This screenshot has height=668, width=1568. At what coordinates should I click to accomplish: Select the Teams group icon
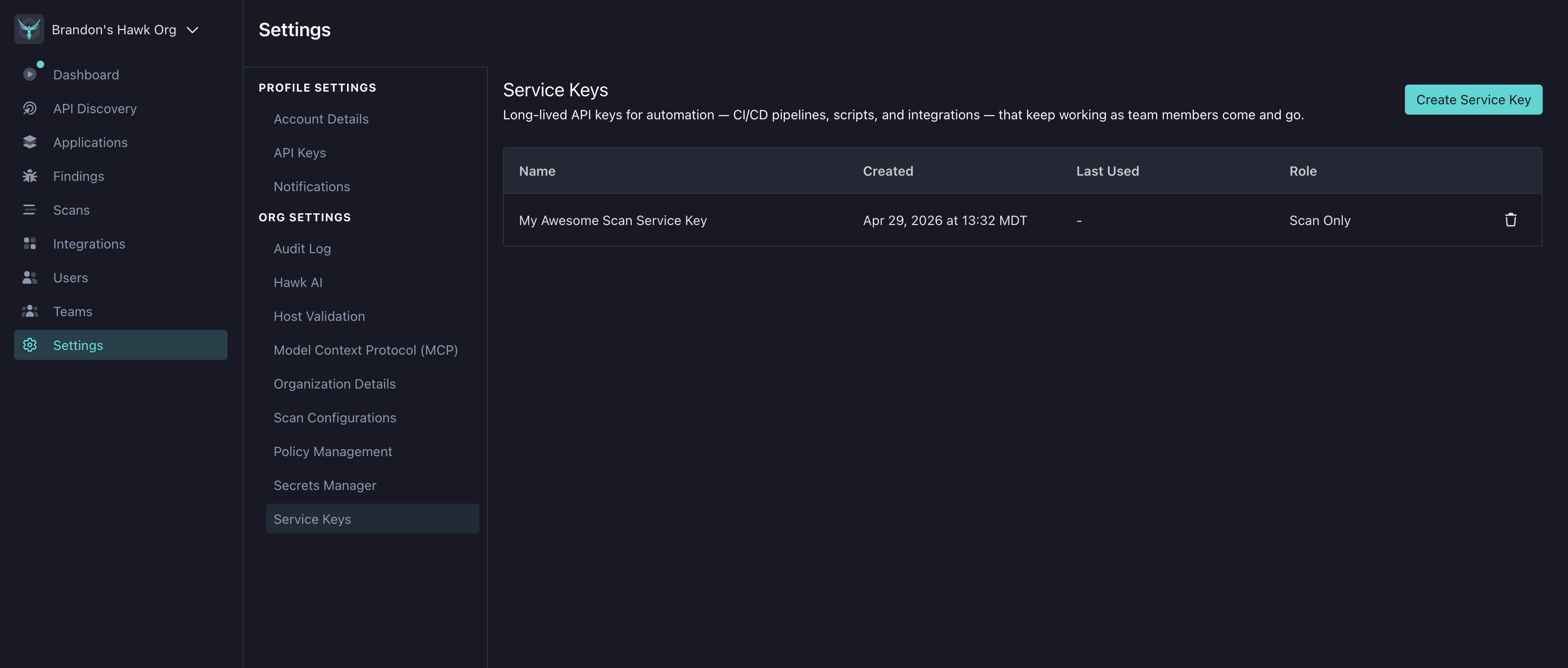coord(30,311)
